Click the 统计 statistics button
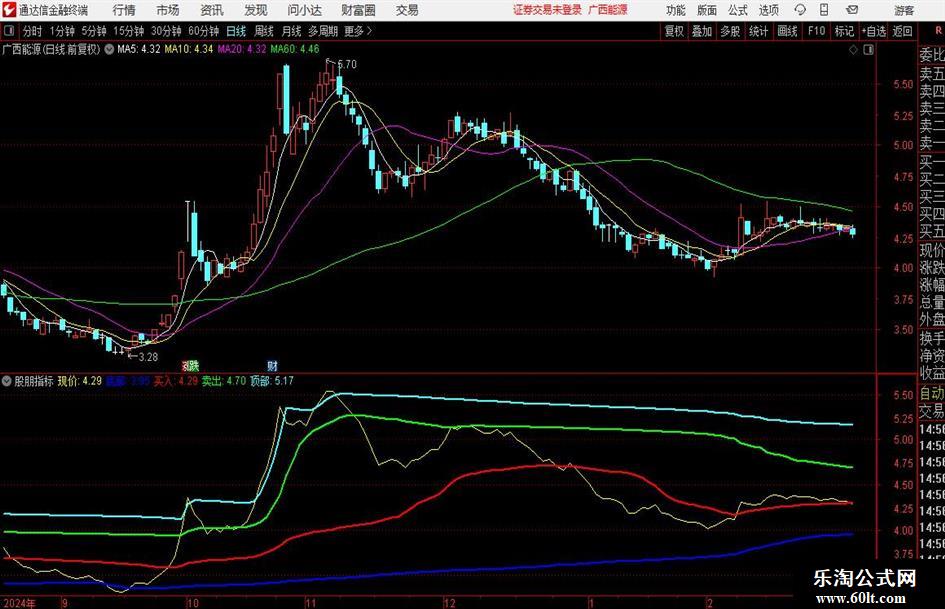This screenshot has height=609, width=945. pos(758,31)
